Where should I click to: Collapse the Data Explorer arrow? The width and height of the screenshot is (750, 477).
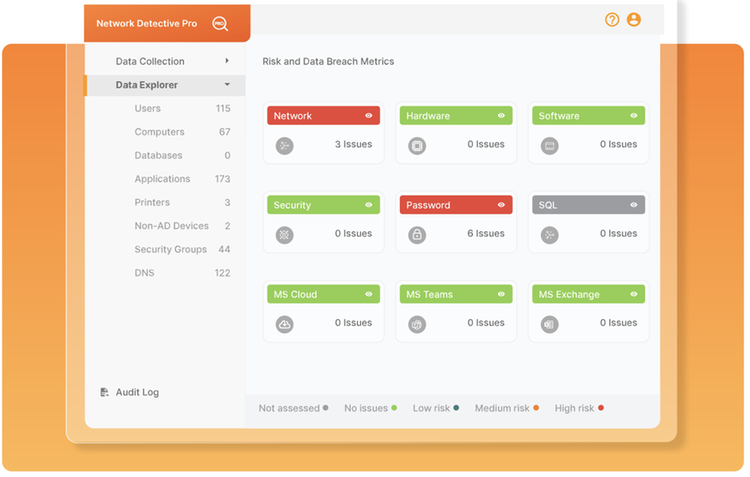pyautogui.click(x=227, y=85)
